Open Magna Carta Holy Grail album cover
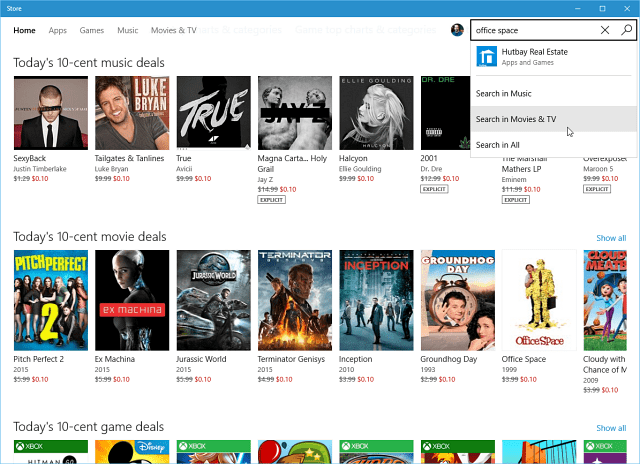This screenshot has height=464, width=640. tap(295, 113)
